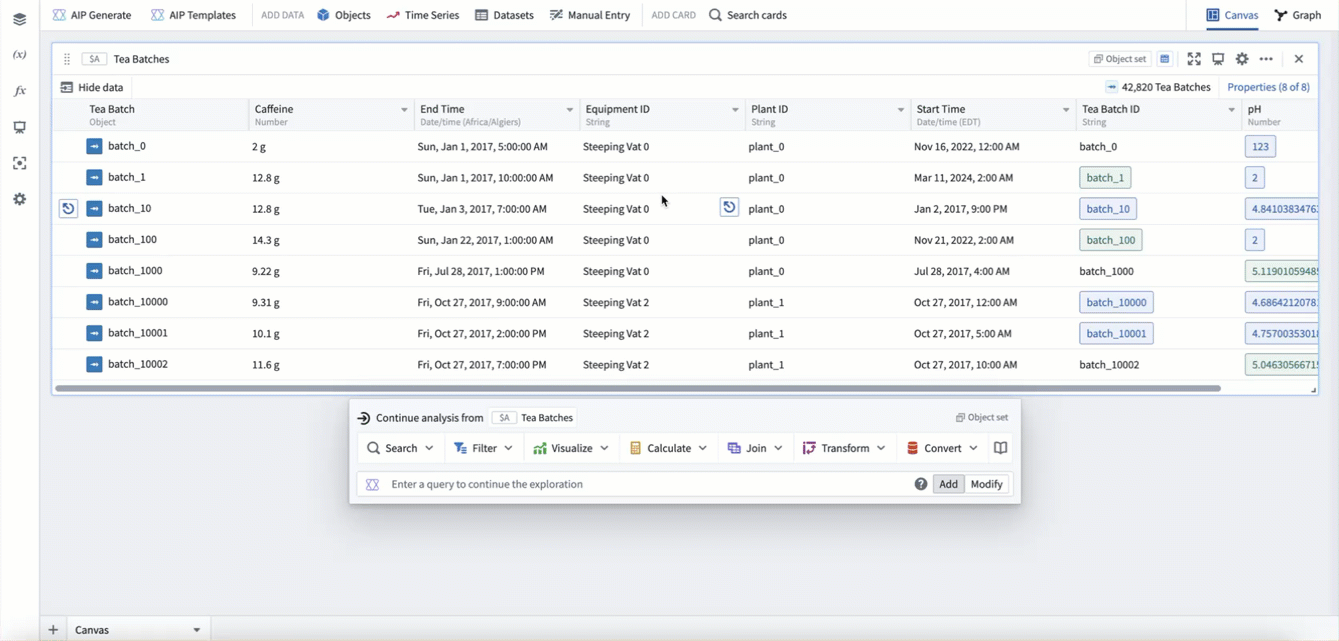Screen dimensions: 1339x641
Task: Select Add query mode
Action: tap(948, 484)
